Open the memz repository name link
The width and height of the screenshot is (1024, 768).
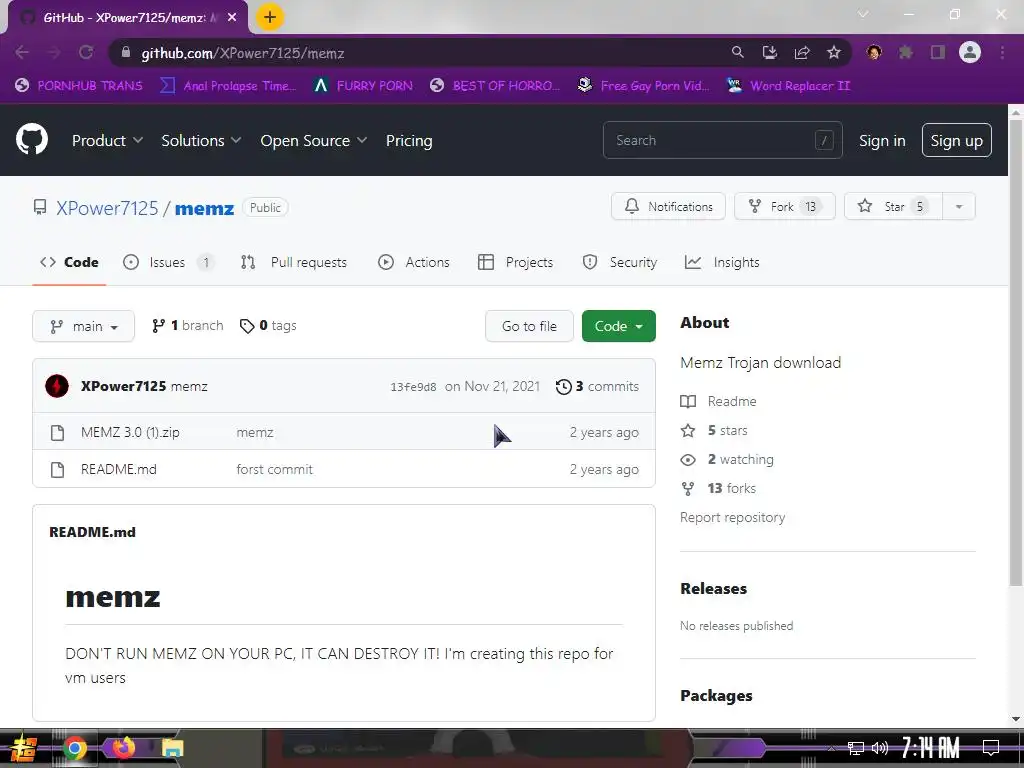click(204, 208)
